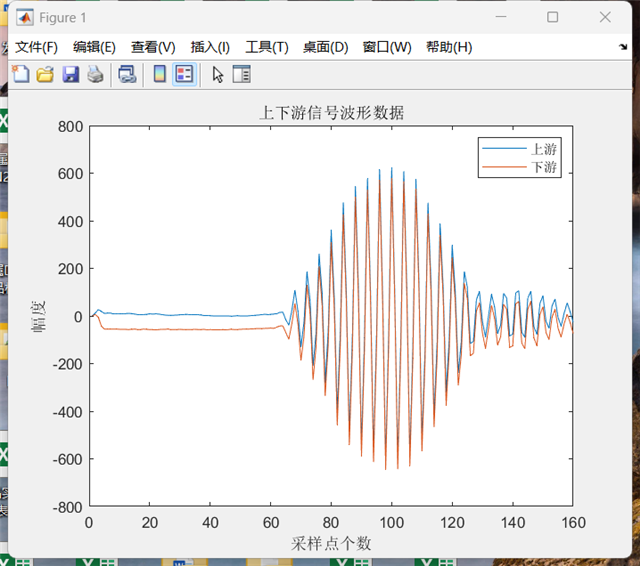Click the y-axis tick label -800
Screen dimensions: 640x566
tap(68, 507)
